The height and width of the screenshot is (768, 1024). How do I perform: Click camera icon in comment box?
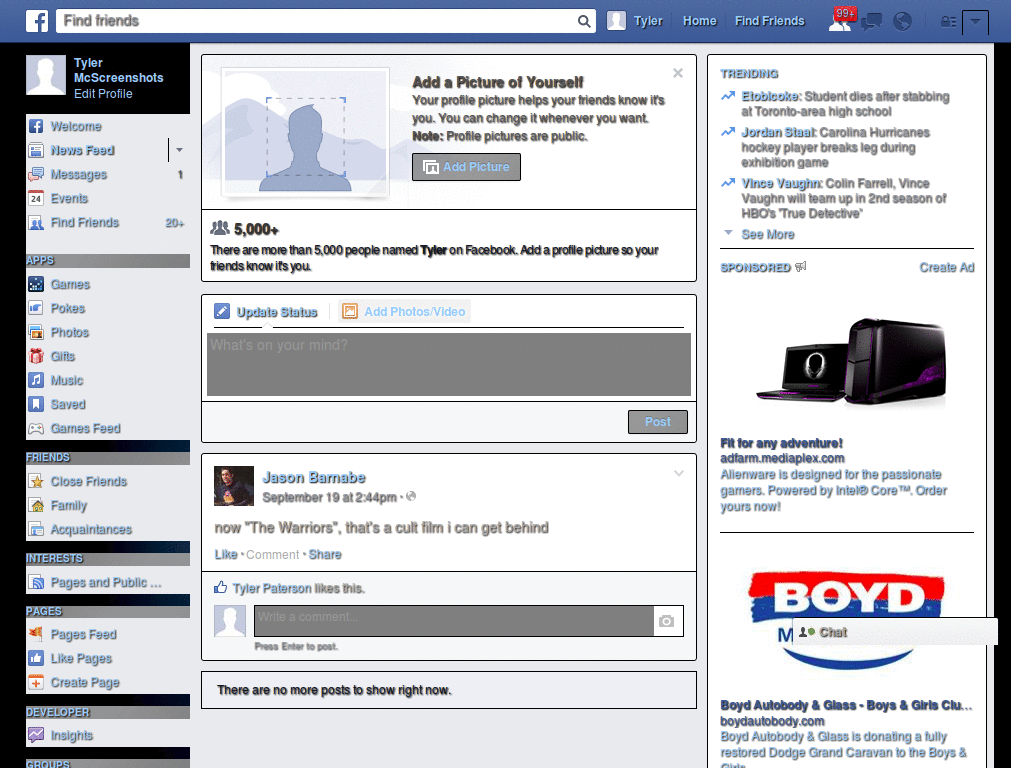pyautogui.click(x=667, y=621)
